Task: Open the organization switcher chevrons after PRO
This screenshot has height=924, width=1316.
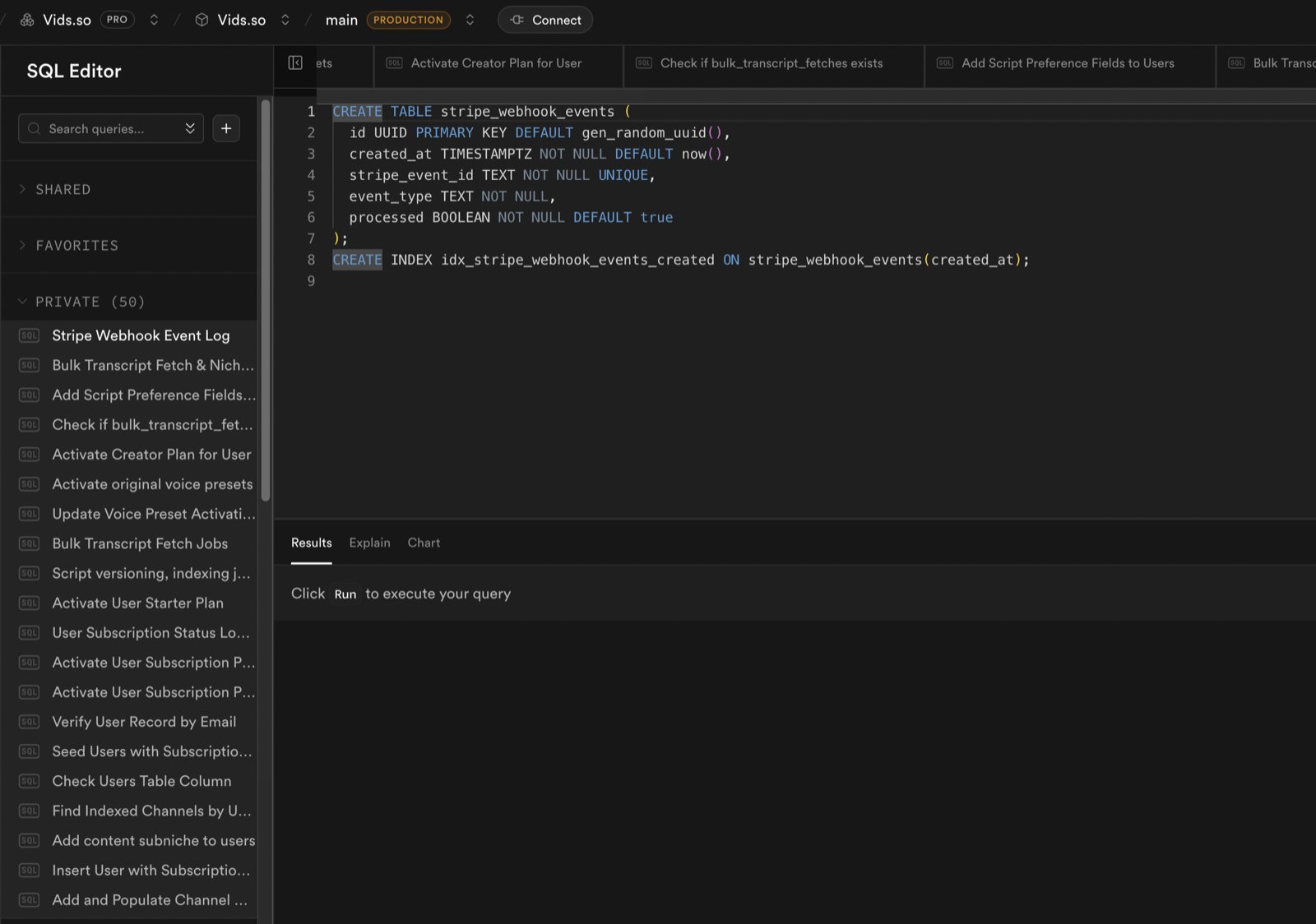Action: 154,20
